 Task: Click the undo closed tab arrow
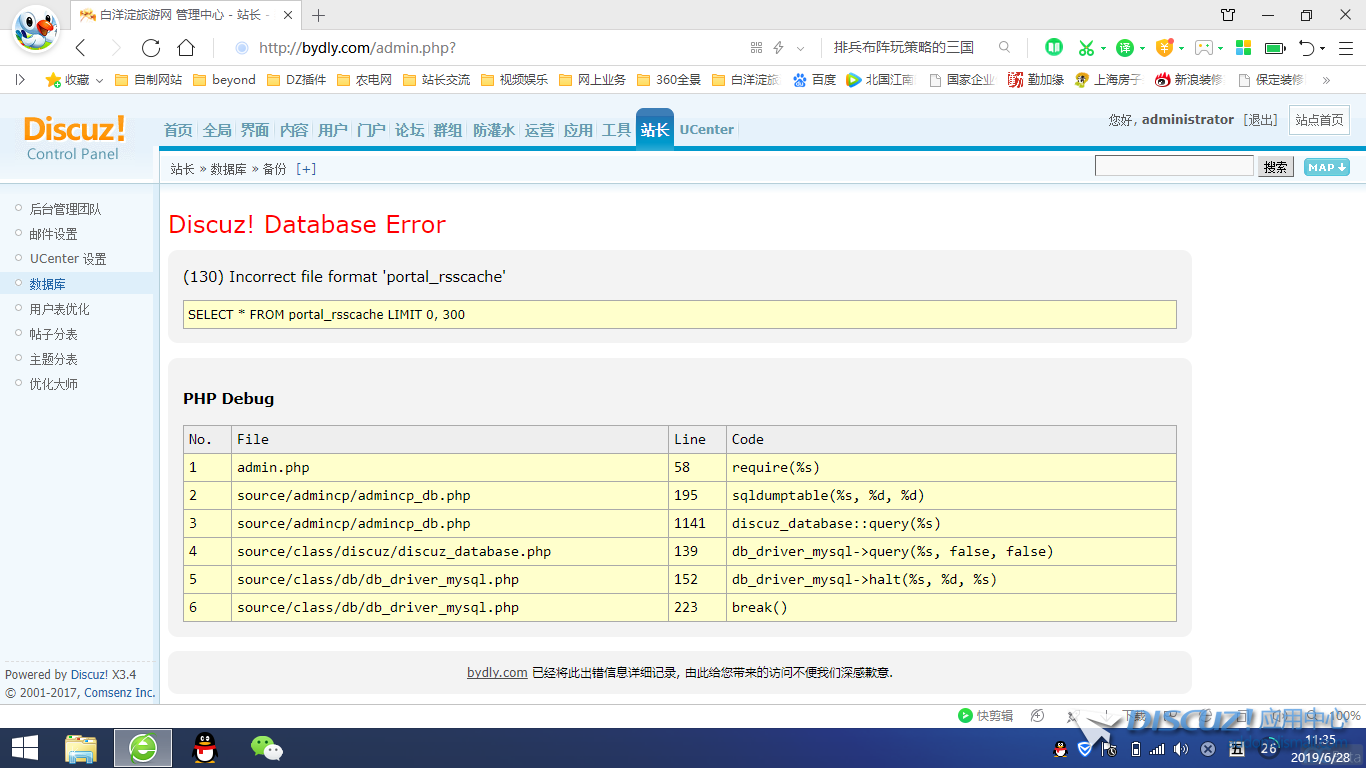[1307, 47]
